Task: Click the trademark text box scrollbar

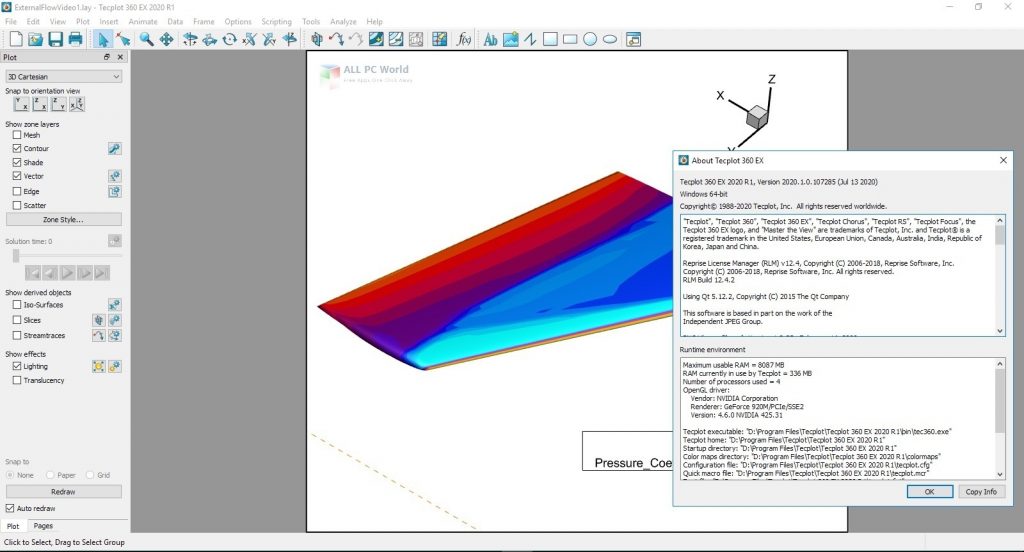Action: click(x=1000, y=276)
